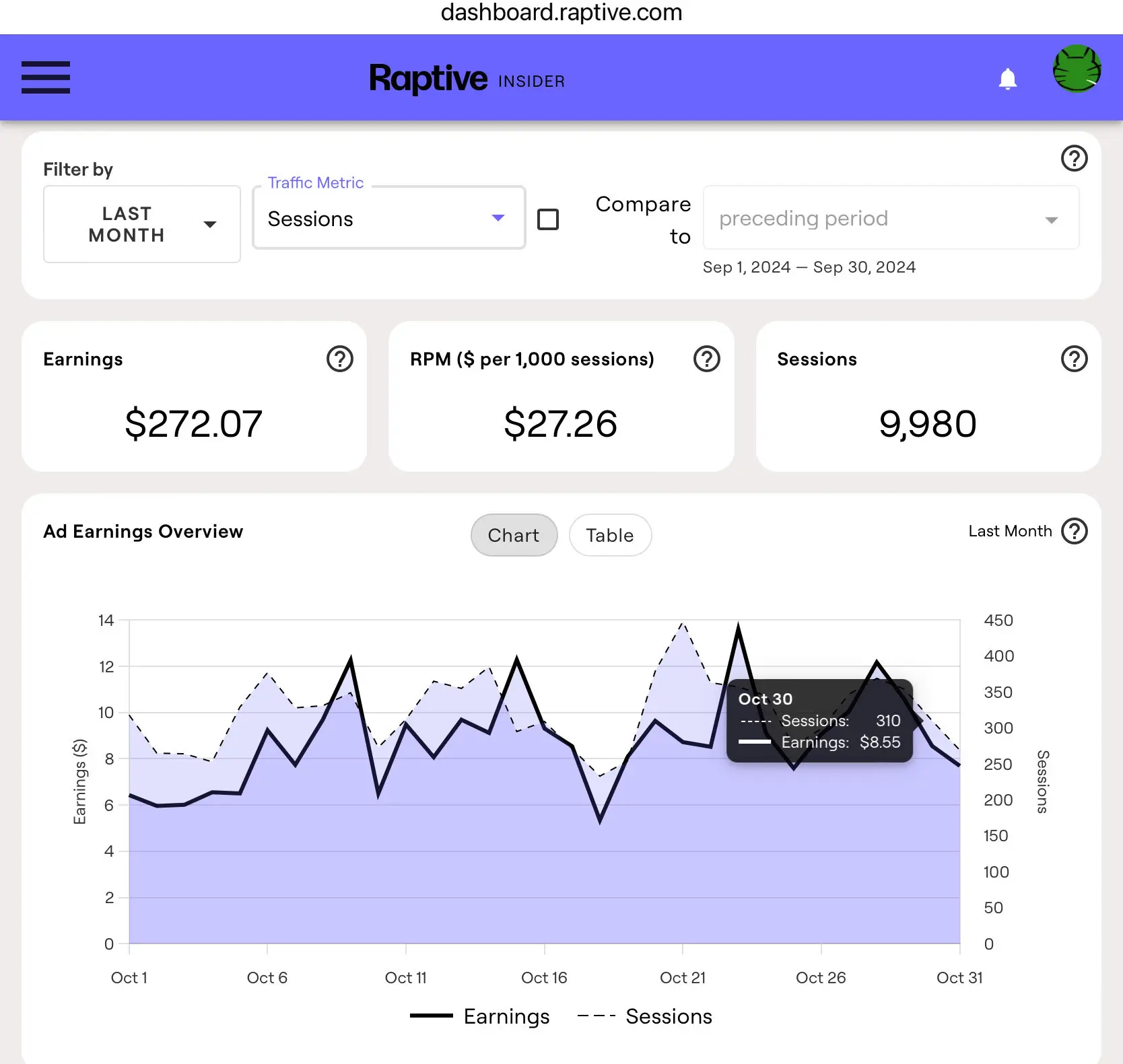Image resolution: width=1123 pixels, height=1064 pixels.
Task: Open the hamburger navigation menu
Action: point(46,77)
